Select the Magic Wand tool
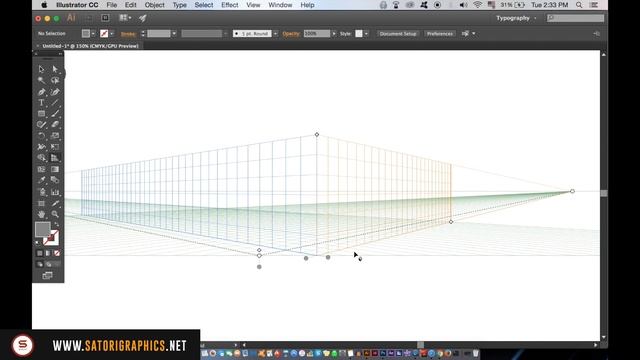This screenshot has width=640, height=360. click(x=42, y=80)
